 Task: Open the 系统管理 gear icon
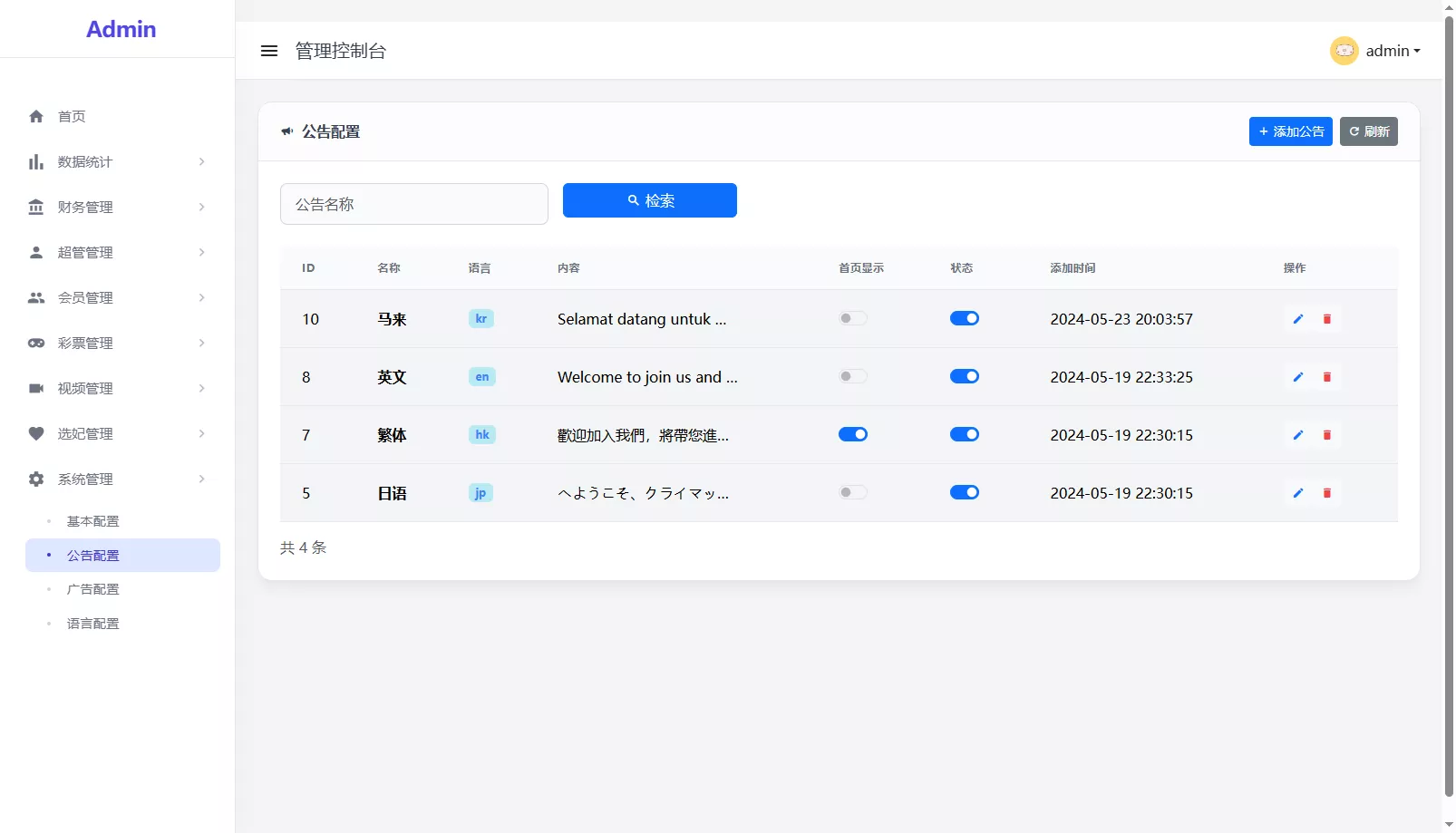[x=36, y=479]
